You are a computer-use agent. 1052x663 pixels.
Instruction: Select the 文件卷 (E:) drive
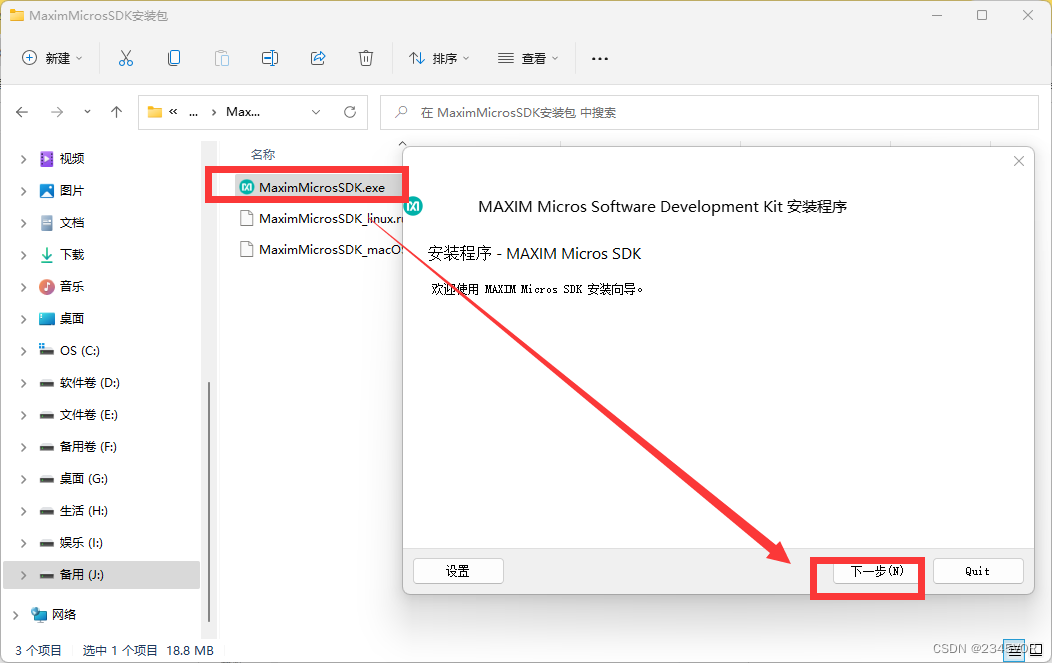point(89,415)
